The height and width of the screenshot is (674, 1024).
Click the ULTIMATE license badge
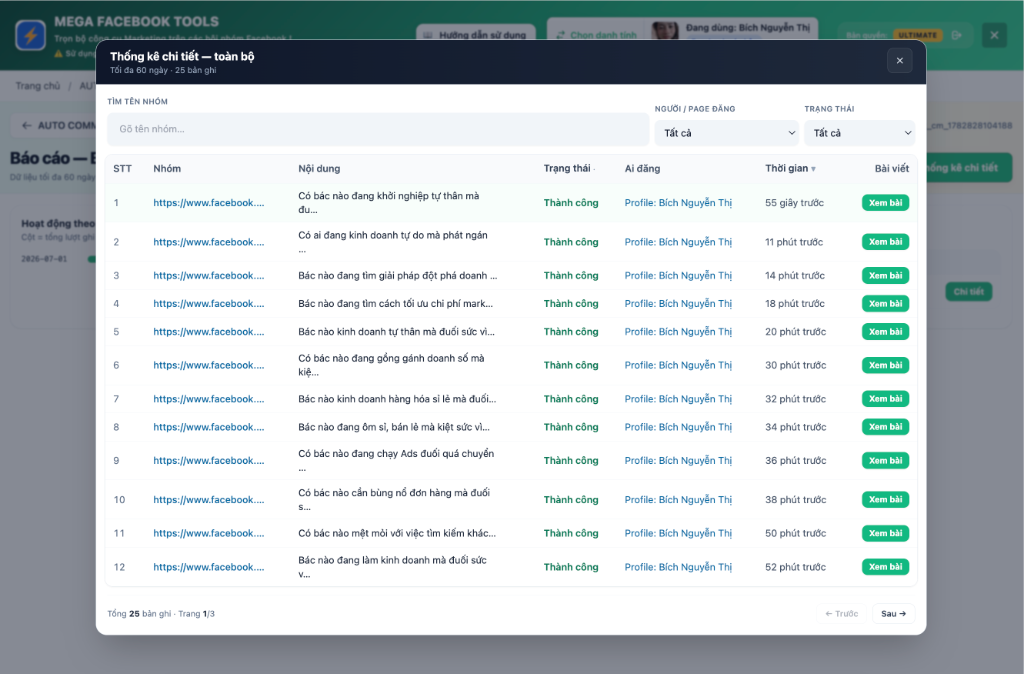[918, 35]
